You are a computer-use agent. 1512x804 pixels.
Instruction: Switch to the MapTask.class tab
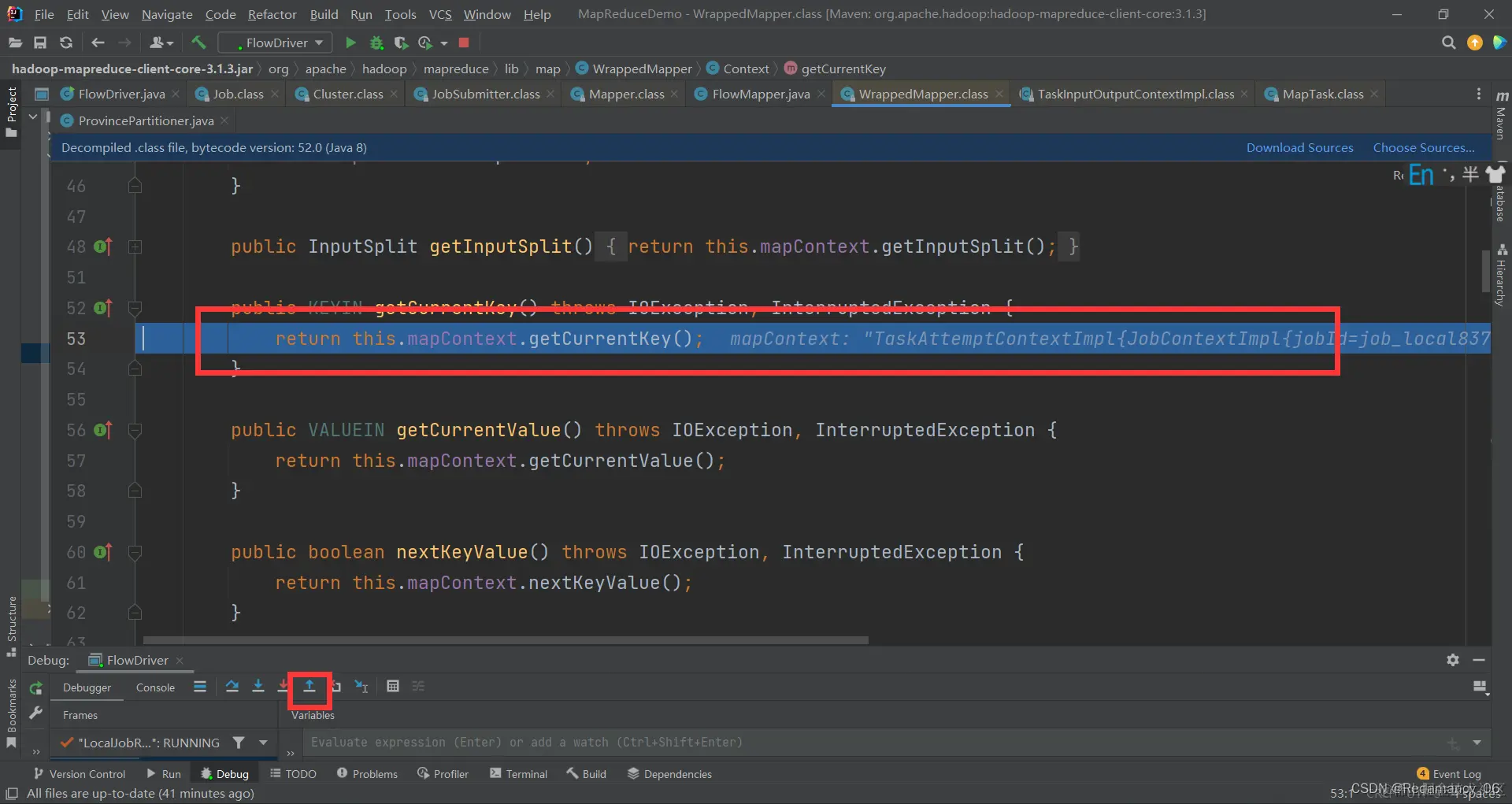coord(1322,94)
